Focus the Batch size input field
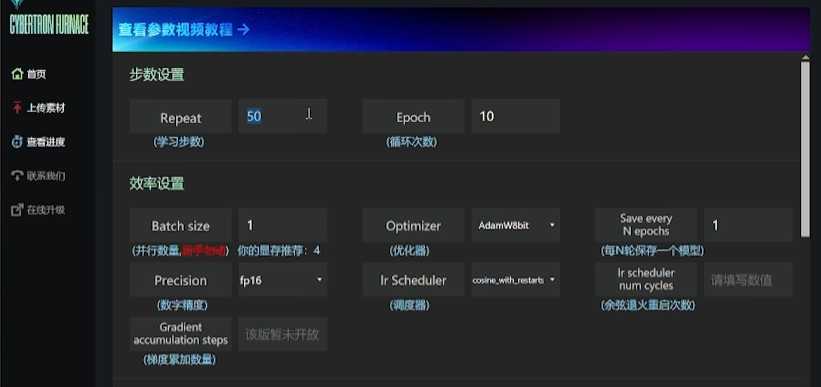Viewport: 821px width, 387px height. [282, 225]
